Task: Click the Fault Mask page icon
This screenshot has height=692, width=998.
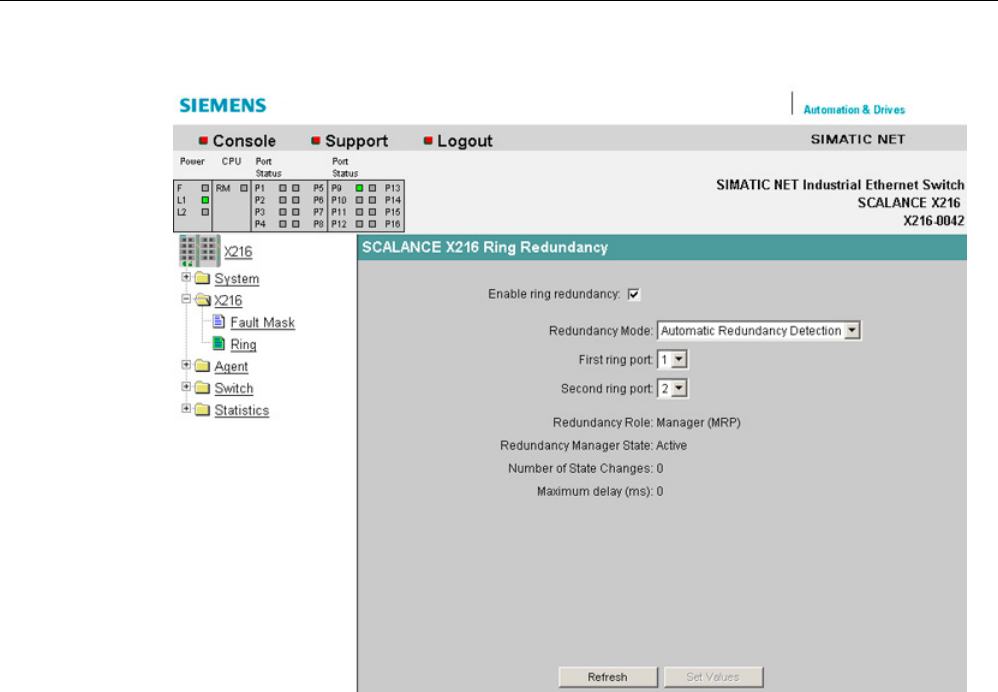Action: (219, 321)
